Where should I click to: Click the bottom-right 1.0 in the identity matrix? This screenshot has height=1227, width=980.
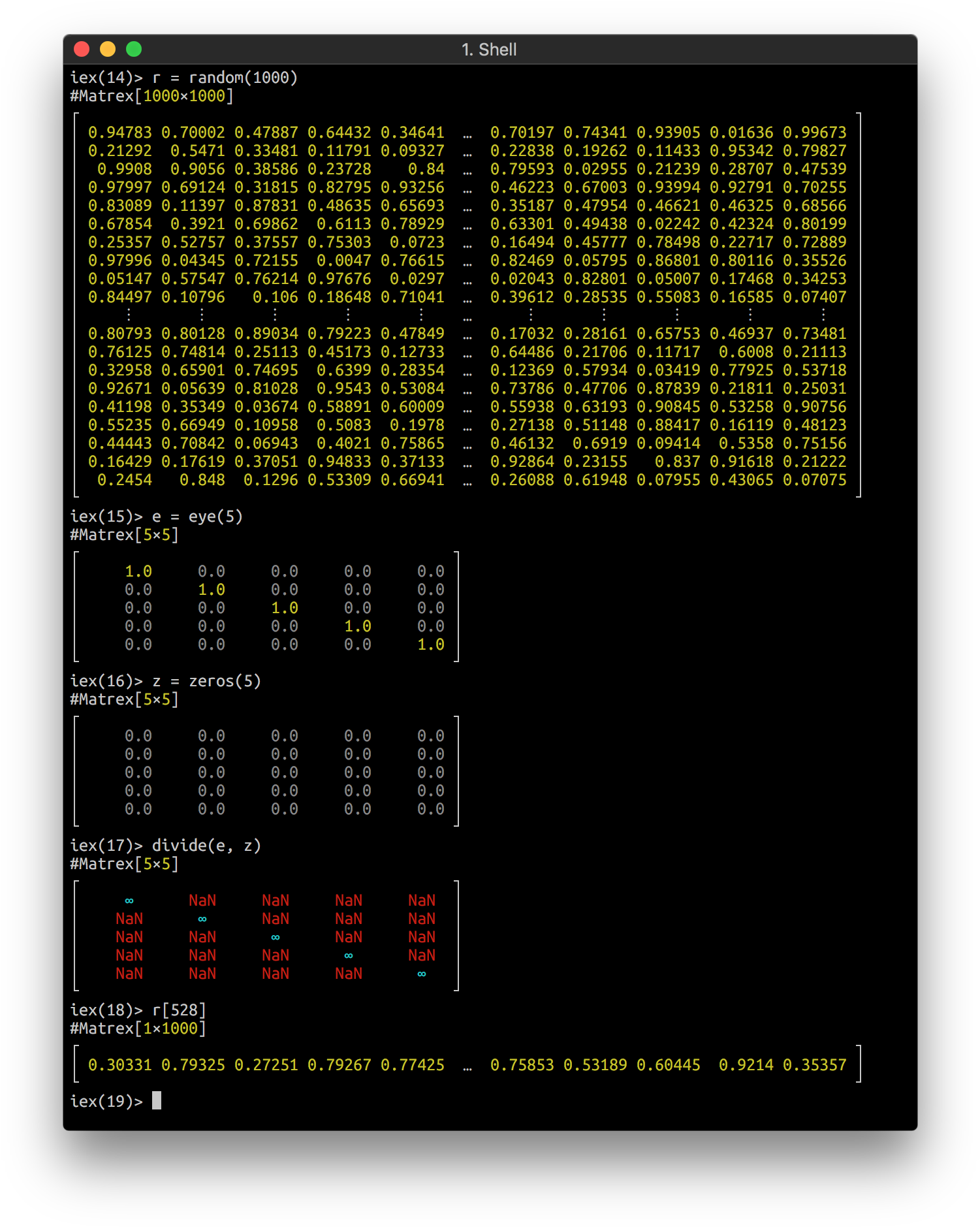pos(431,645)
